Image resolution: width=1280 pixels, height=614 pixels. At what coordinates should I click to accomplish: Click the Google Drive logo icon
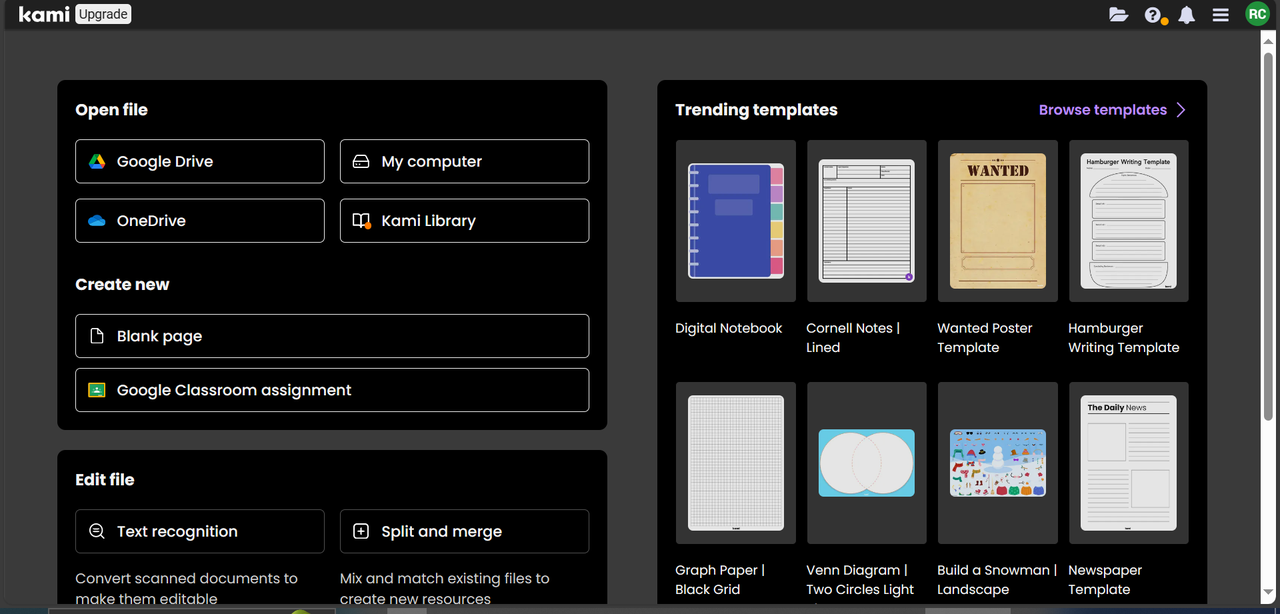point(97,161)
